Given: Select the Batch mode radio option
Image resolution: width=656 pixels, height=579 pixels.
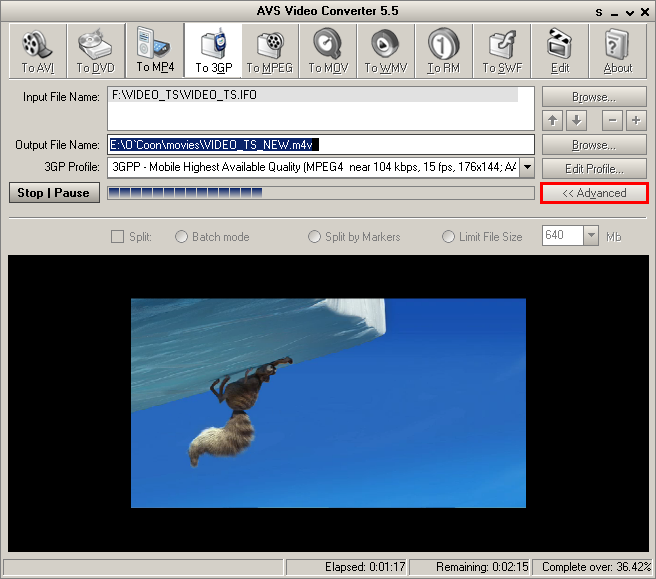Looking at the screenshot, I should (181, 237).
